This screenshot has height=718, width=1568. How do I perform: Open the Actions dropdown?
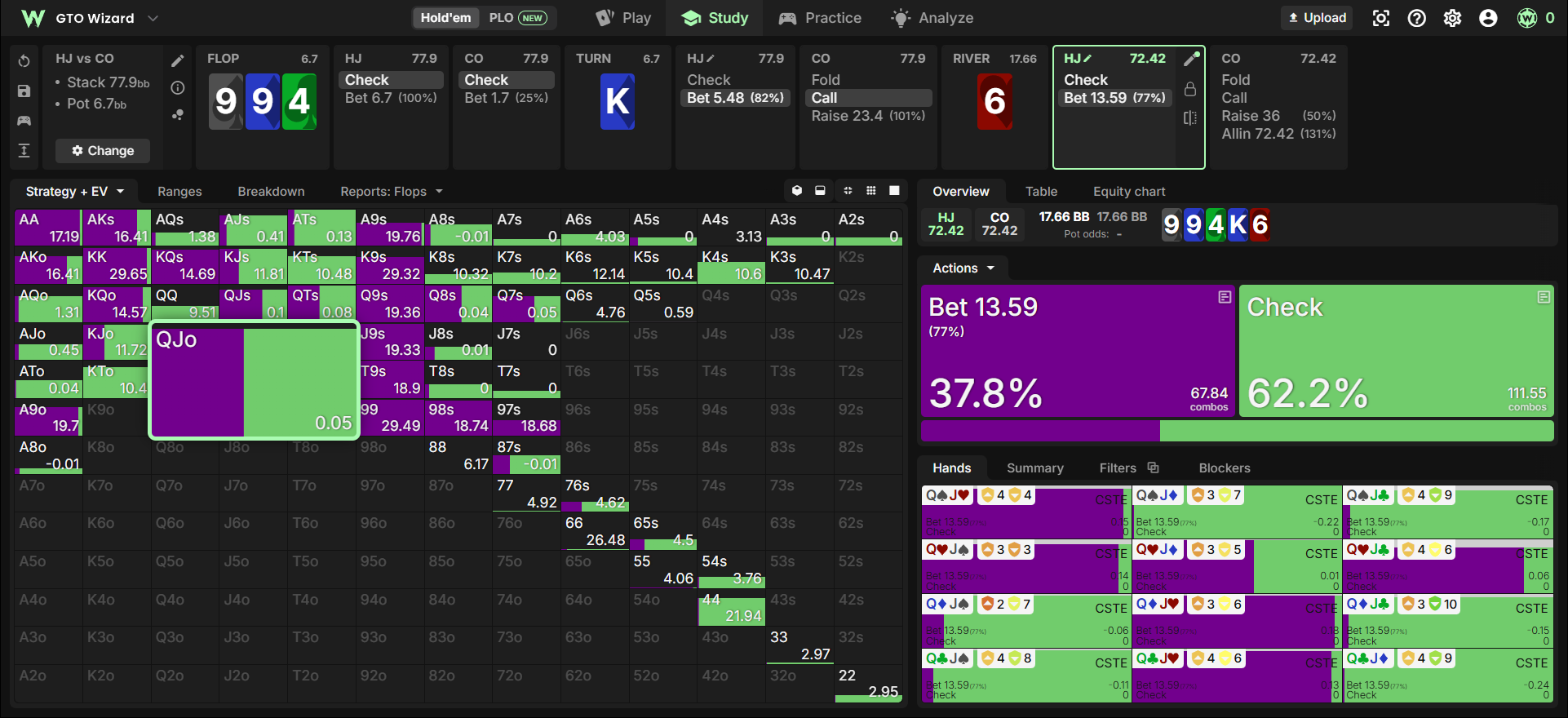(x=964, y=268)
